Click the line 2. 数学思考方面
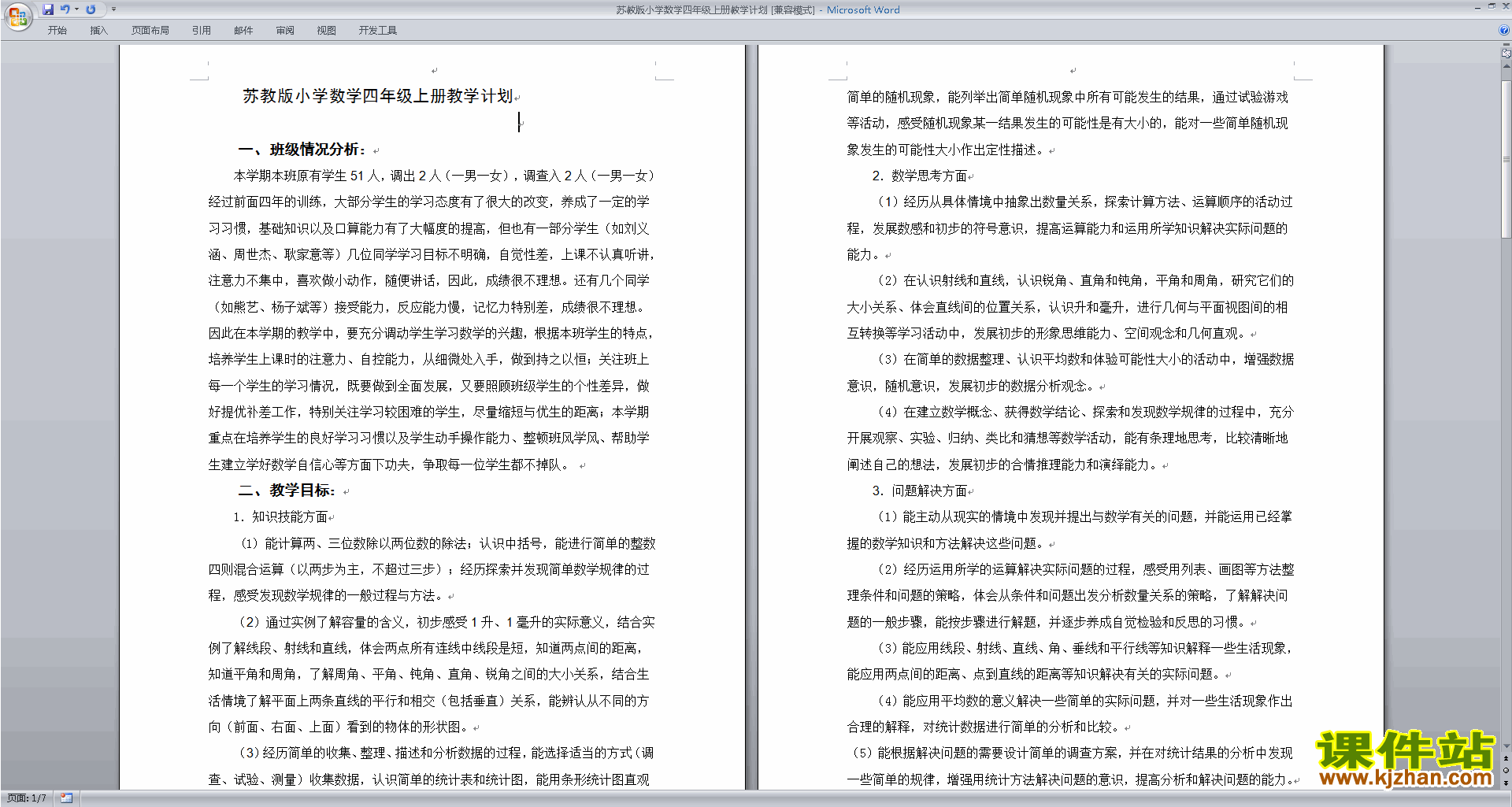 coord(920,176)
